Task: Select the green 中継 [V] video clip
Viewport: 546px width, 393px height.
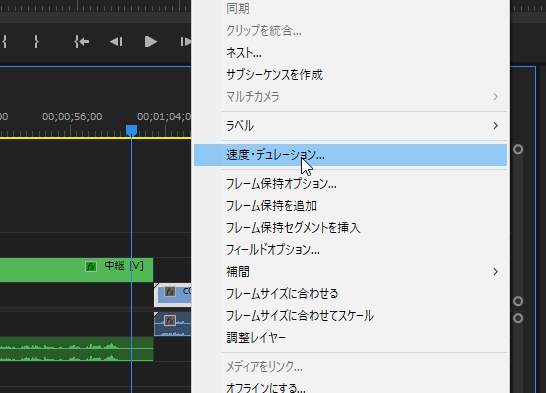Action: [x=76, y=269]
